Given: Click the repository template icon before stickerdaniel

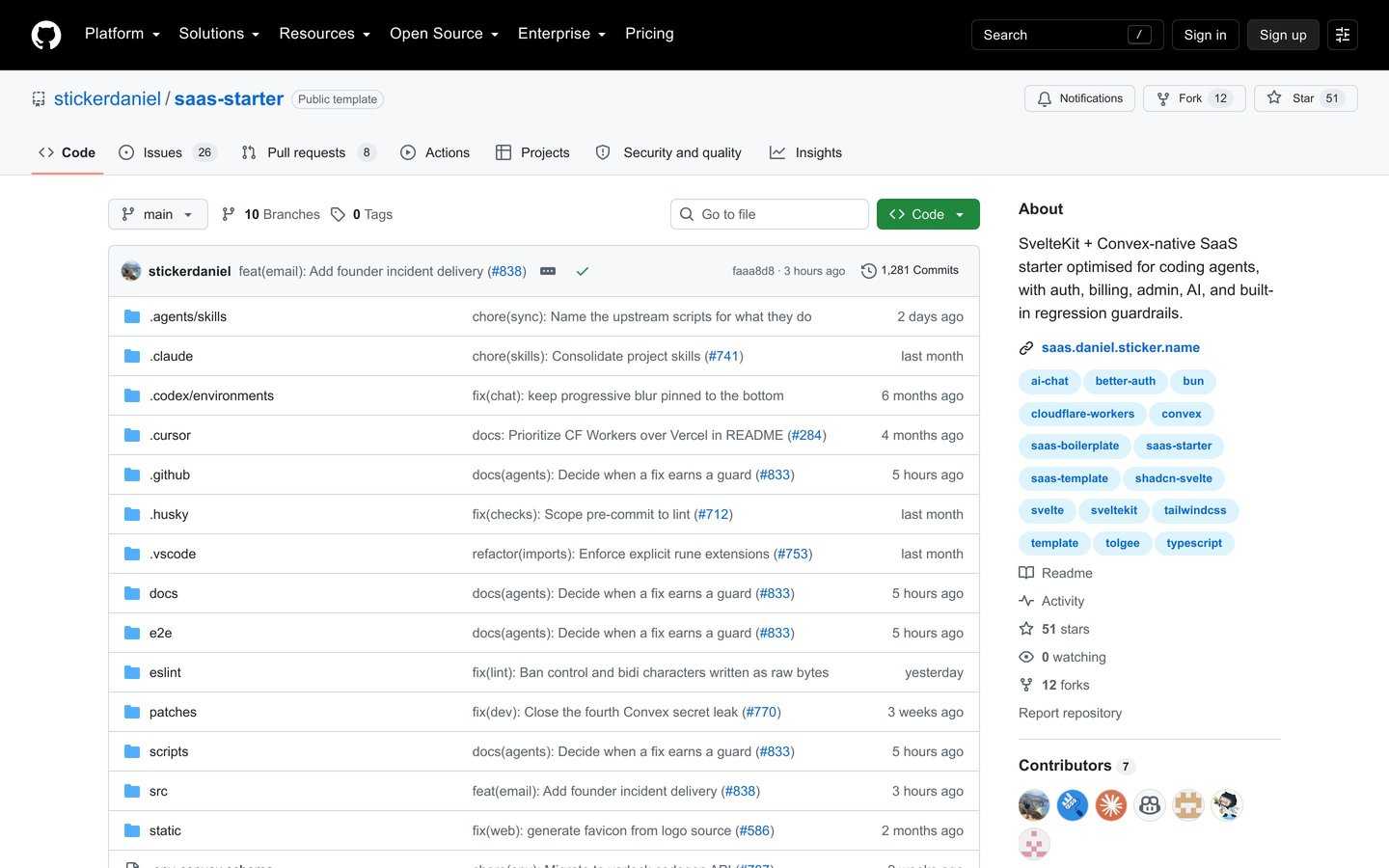Looking at the screenshot, I should click(x=39, y=98).
